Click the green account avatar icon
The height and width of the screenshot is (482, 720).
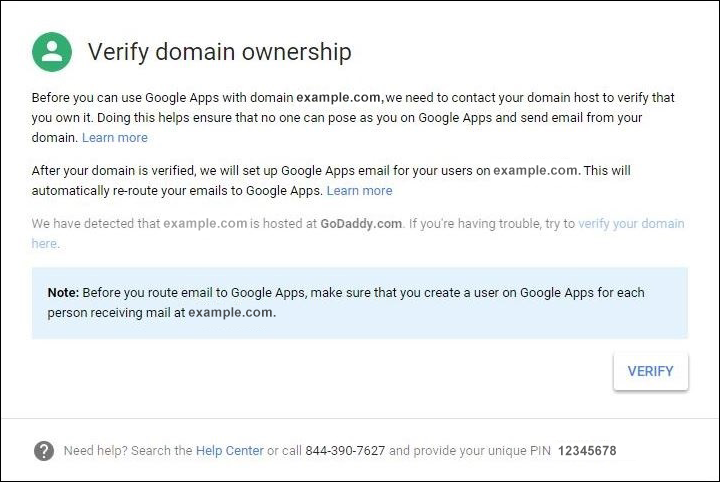click(51, 52)
